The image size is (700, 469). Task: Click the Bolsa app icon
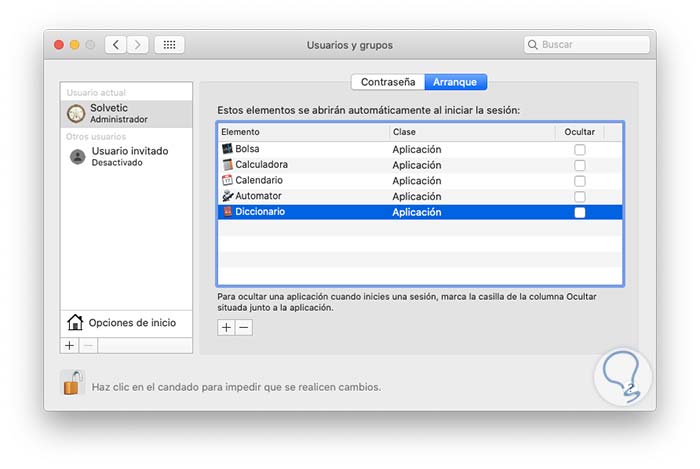click(227, 149)
